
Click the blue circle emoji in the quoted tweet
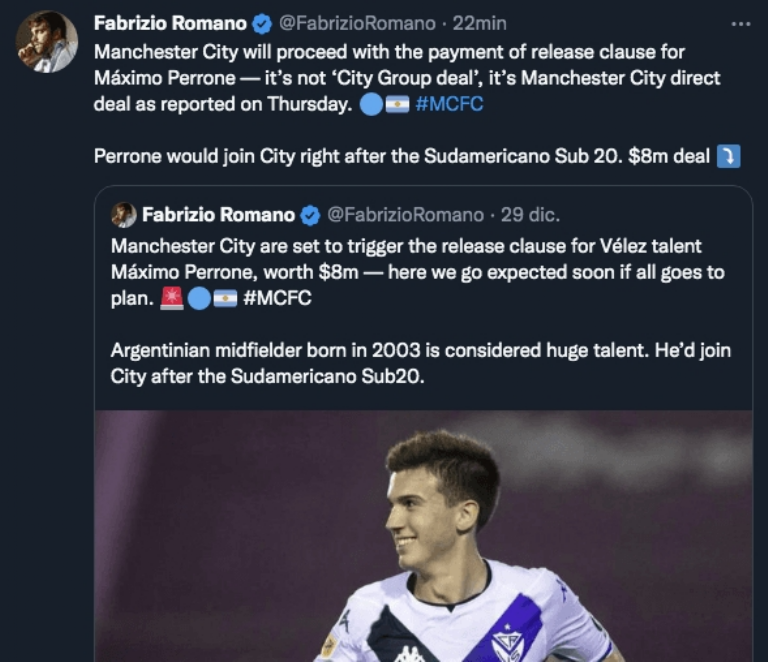tap(199, 298)
